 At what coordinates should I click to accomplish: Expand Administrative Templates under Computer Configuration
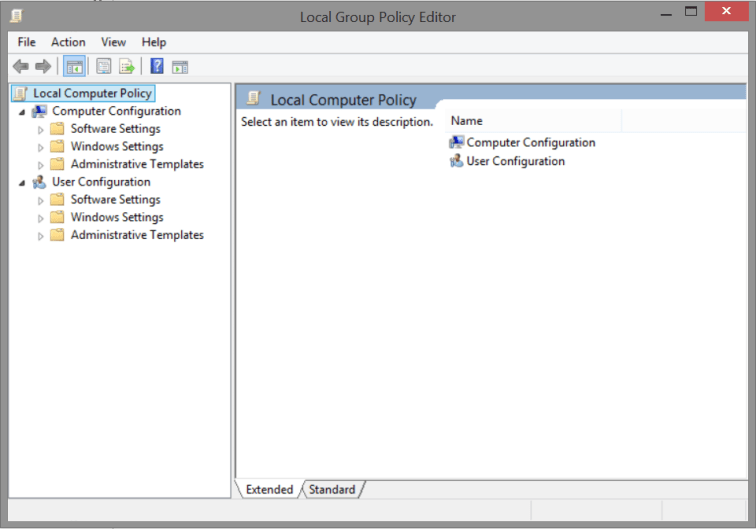(41, 165)
